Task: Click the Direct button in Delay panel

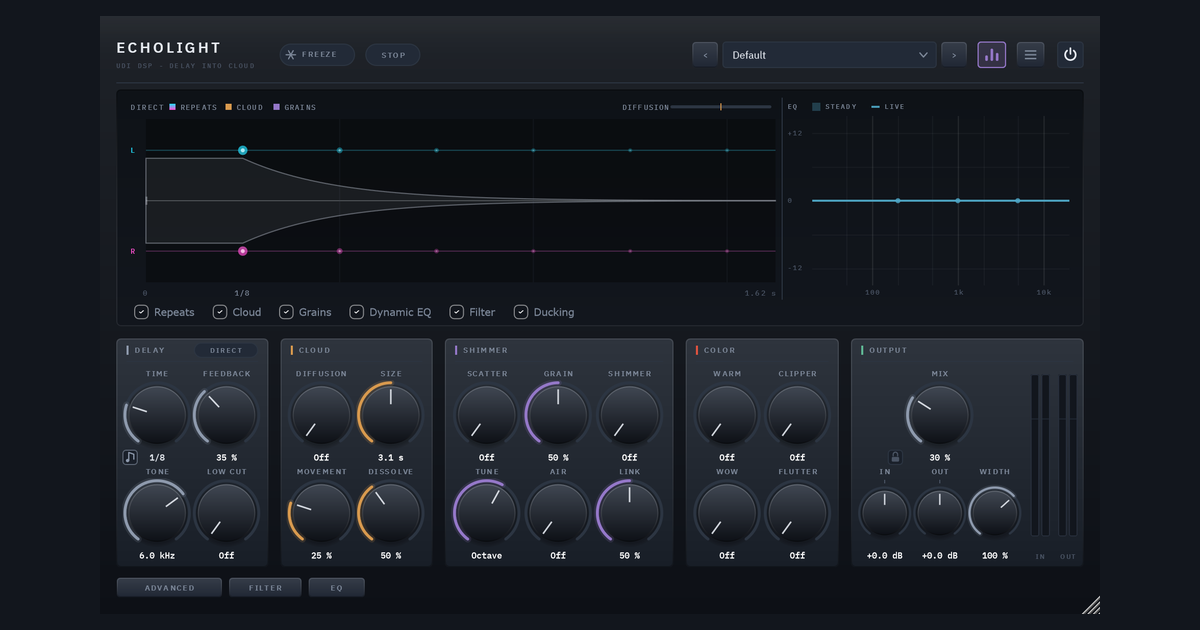Action: [x=226, y=350]
